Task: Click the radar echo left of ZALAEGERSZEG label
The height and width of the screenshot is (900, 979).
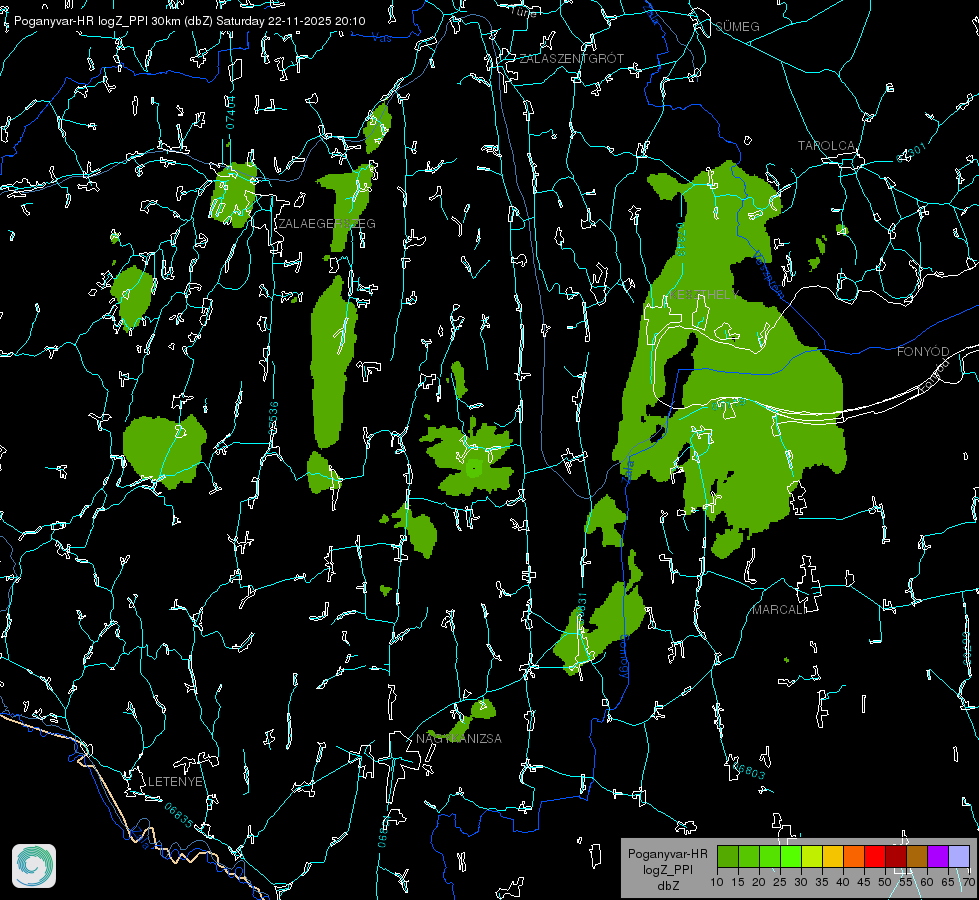Action: point(234,195)
